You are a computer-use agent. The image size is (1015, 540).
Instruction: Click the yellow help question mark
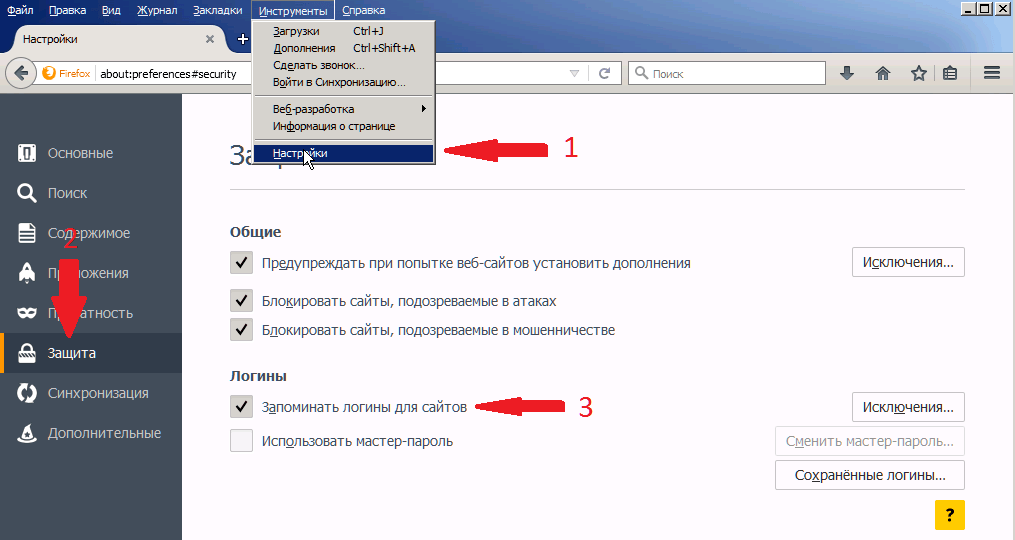click(x=949, y=514)
